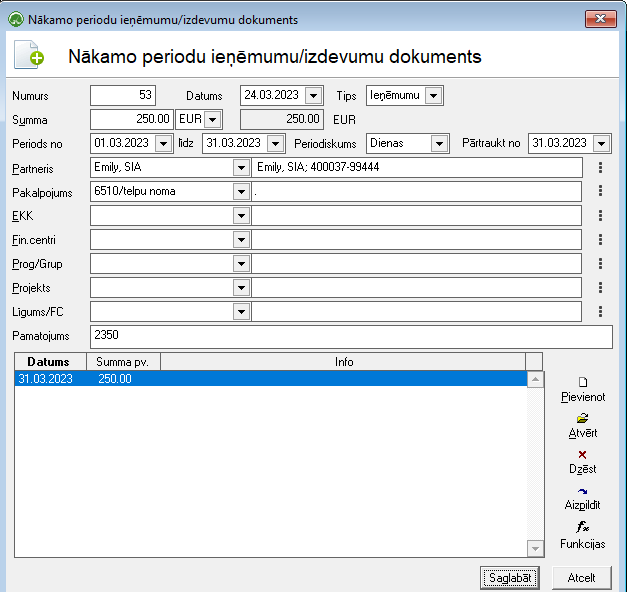636x592 pixels.
Task: Click the Pamatojums field with 2350
Action: pyautogui.click(x=351, y=337)
